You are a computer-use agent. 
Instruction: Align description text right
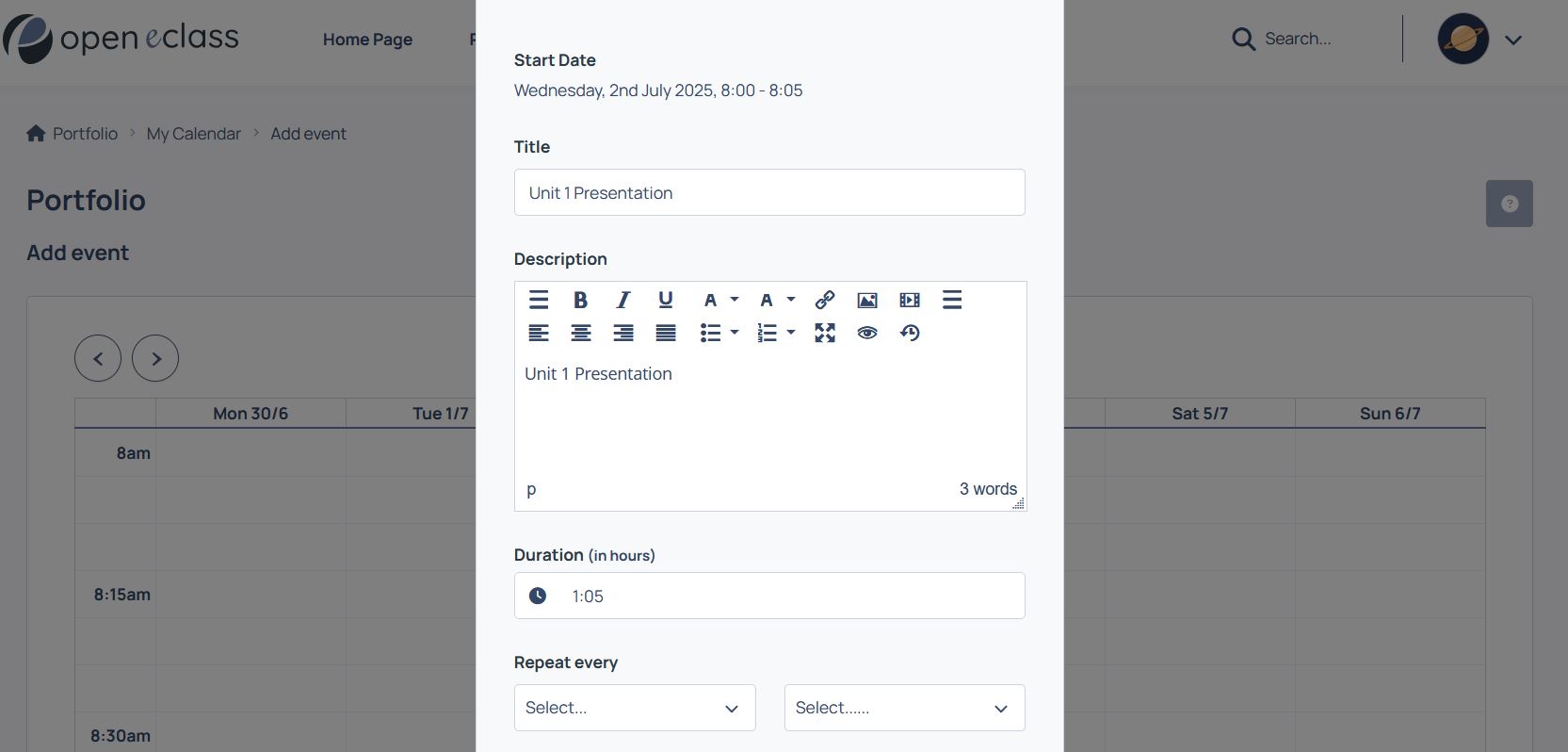click(x=623, y=333)
